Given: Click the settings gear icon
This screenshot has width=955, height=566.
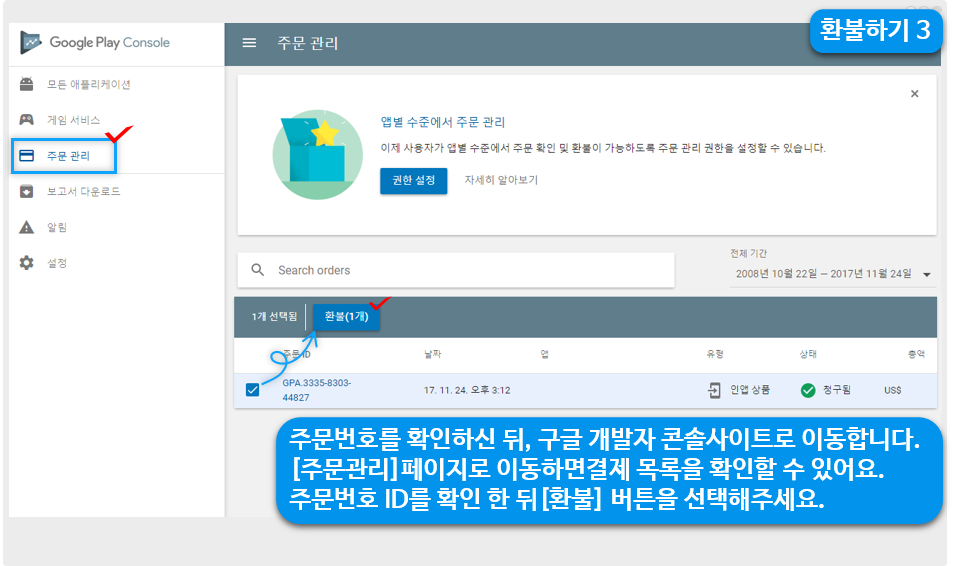Looking at the screenshot, I should click(x=27, y=263).
